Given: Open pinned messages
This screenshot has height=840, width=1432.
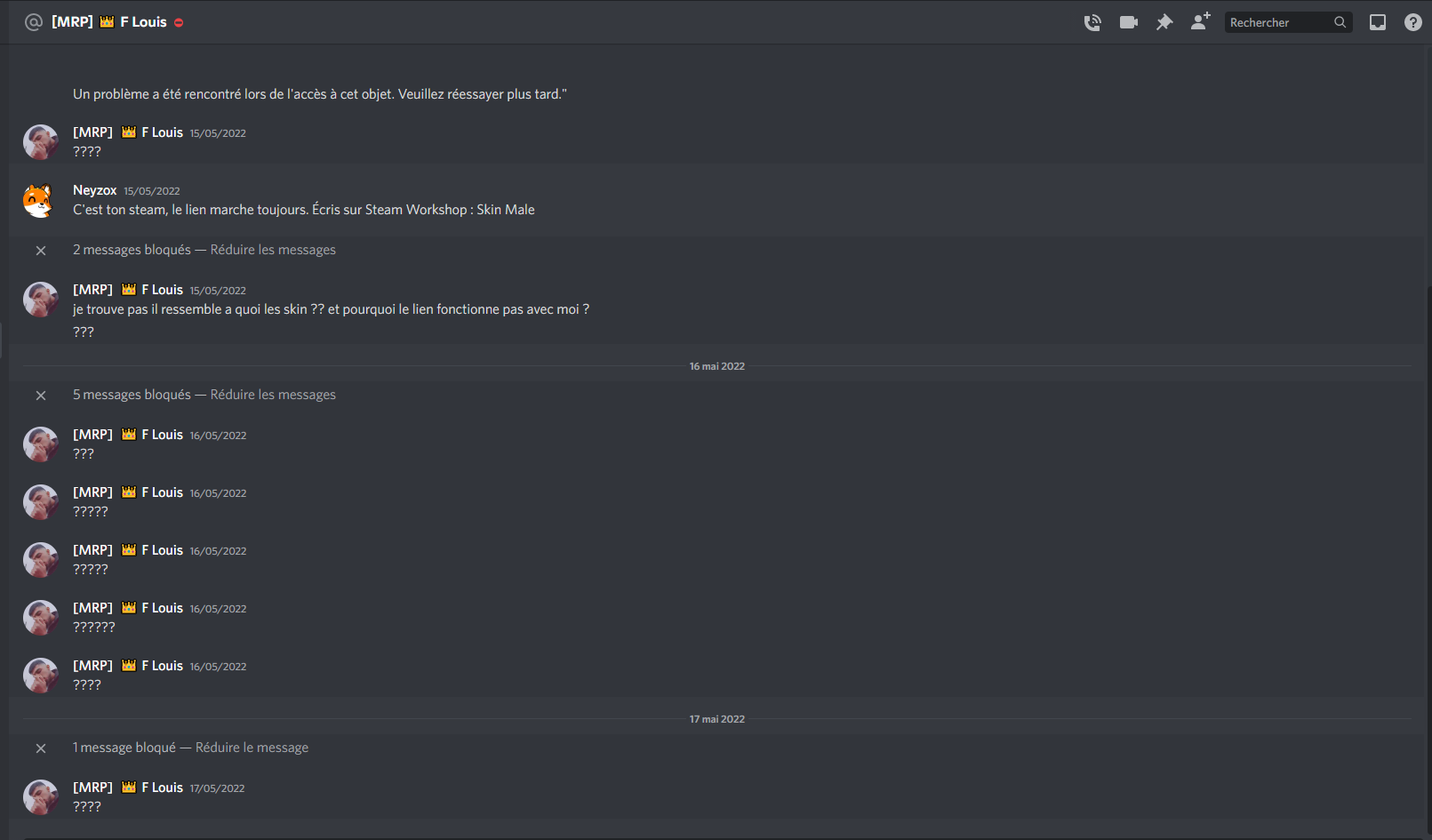Looking at the screenshot, I should 1164,22.
